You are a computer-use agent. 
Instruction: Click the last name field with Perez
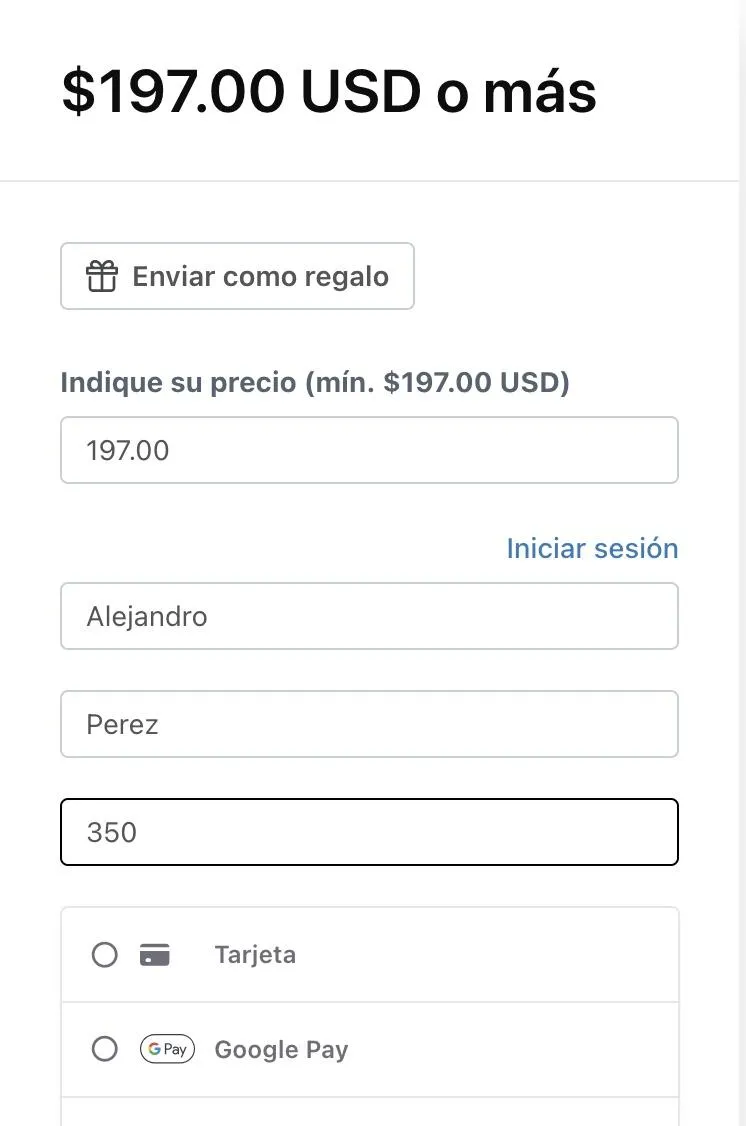tap(369, 724)
